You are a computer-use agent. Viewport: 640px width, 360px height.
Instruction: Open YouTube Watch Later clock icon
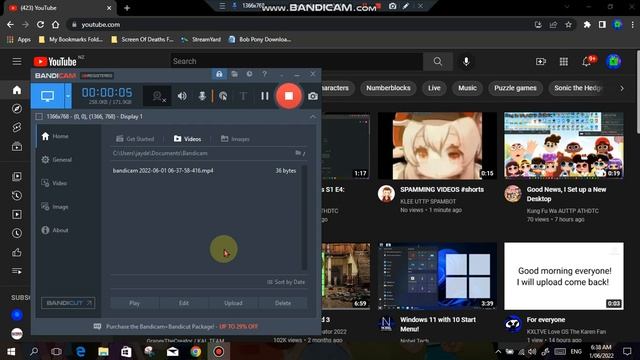click(17, 233)
